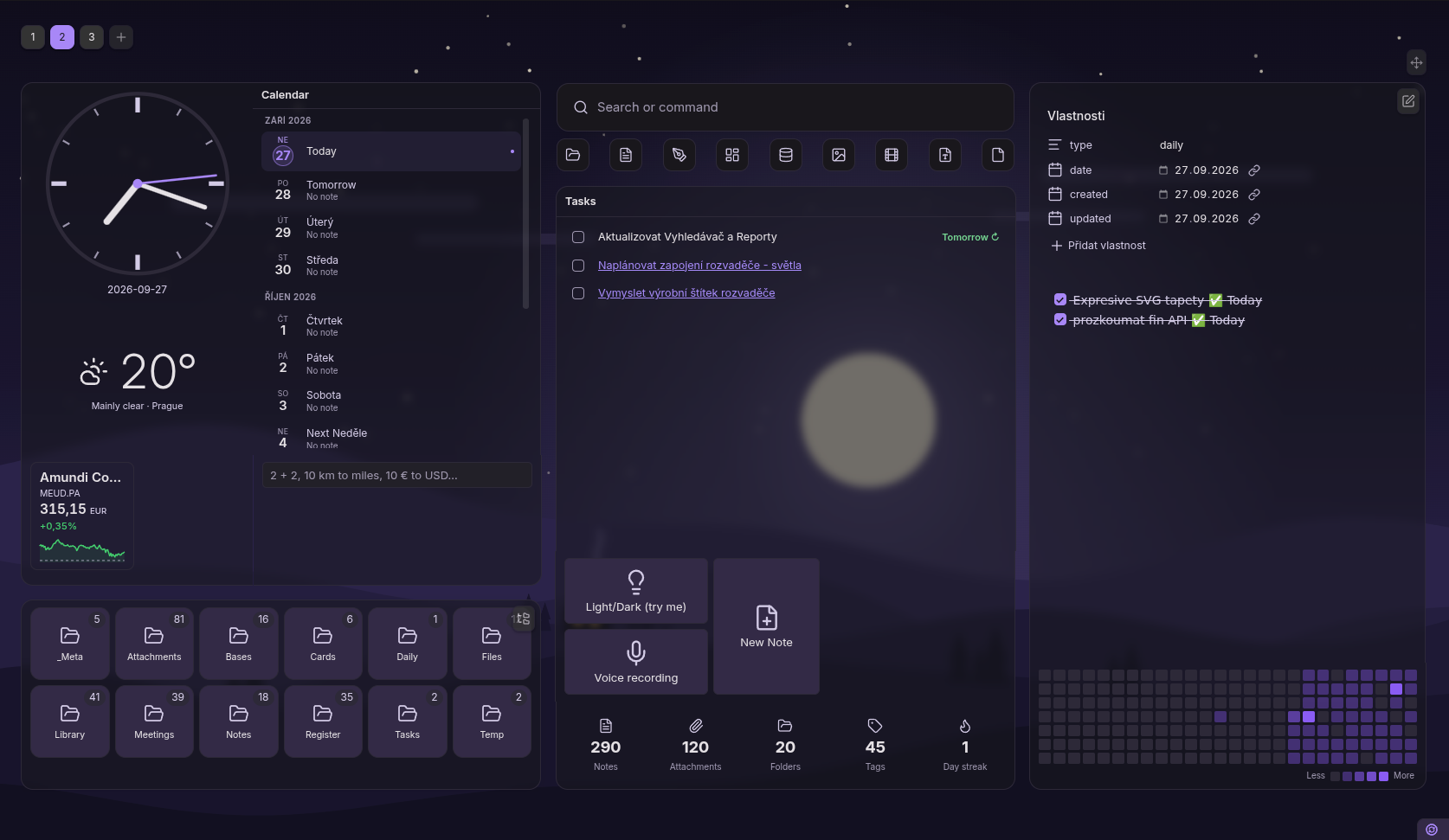Open the Naplánovat zapojení rozvaděče - světla link

click(699, 266)
